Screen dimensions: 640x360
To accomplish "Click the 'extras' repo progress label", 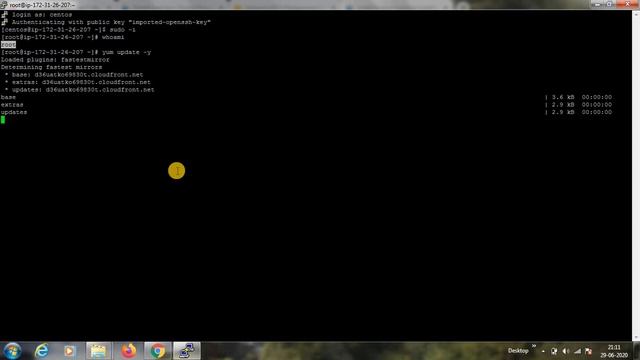I will click(x=12, y=104).
